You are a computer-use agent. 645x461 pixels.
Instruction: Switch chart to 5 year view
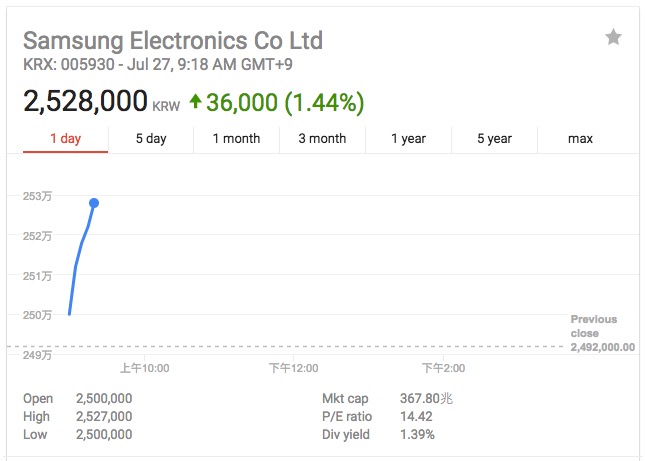click(494, 139)
